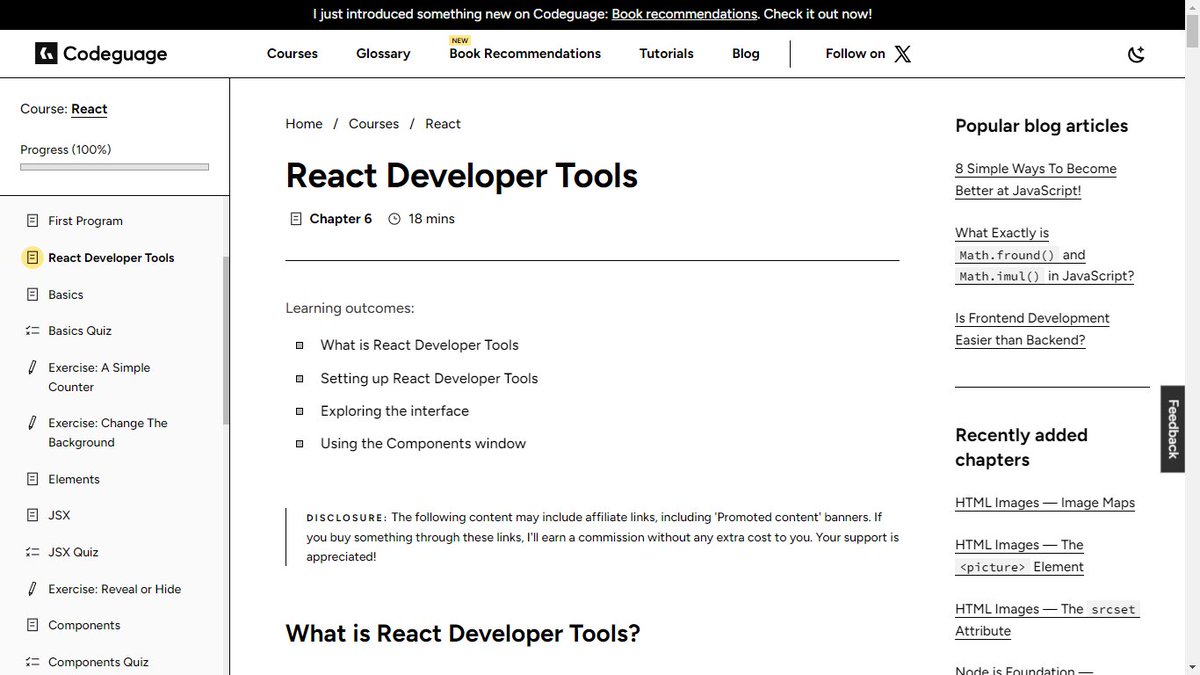The width and height of the screenshot is (1200, 675).
Task: Jump to Exploring the interface outcome
Action: pos(394,411)
